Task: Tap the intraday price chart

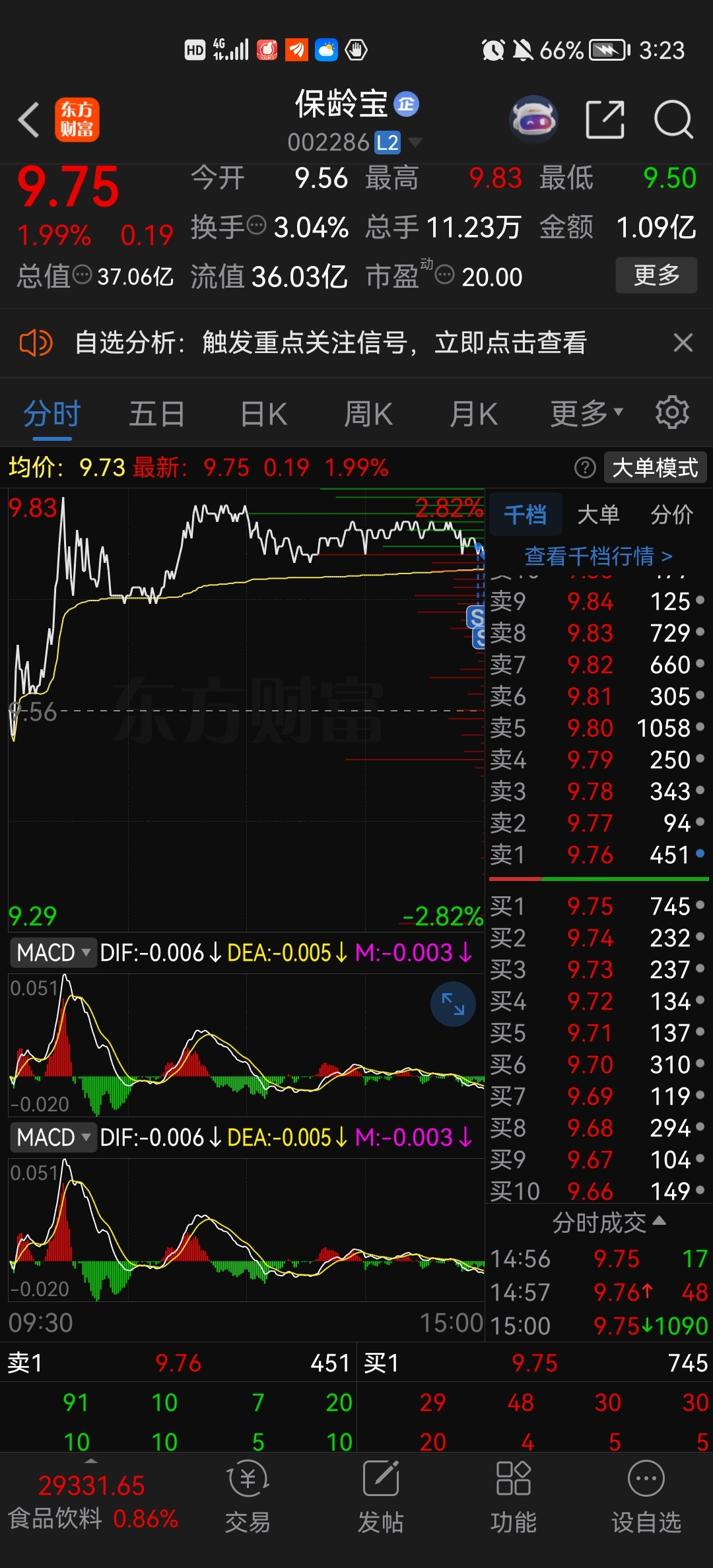Action: [x=246, y=709]
